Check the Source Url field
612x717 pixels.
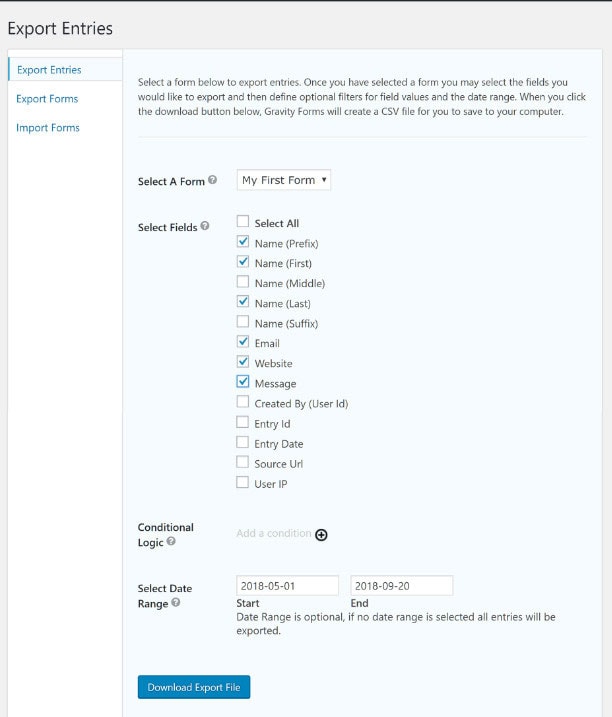(243, 462)
